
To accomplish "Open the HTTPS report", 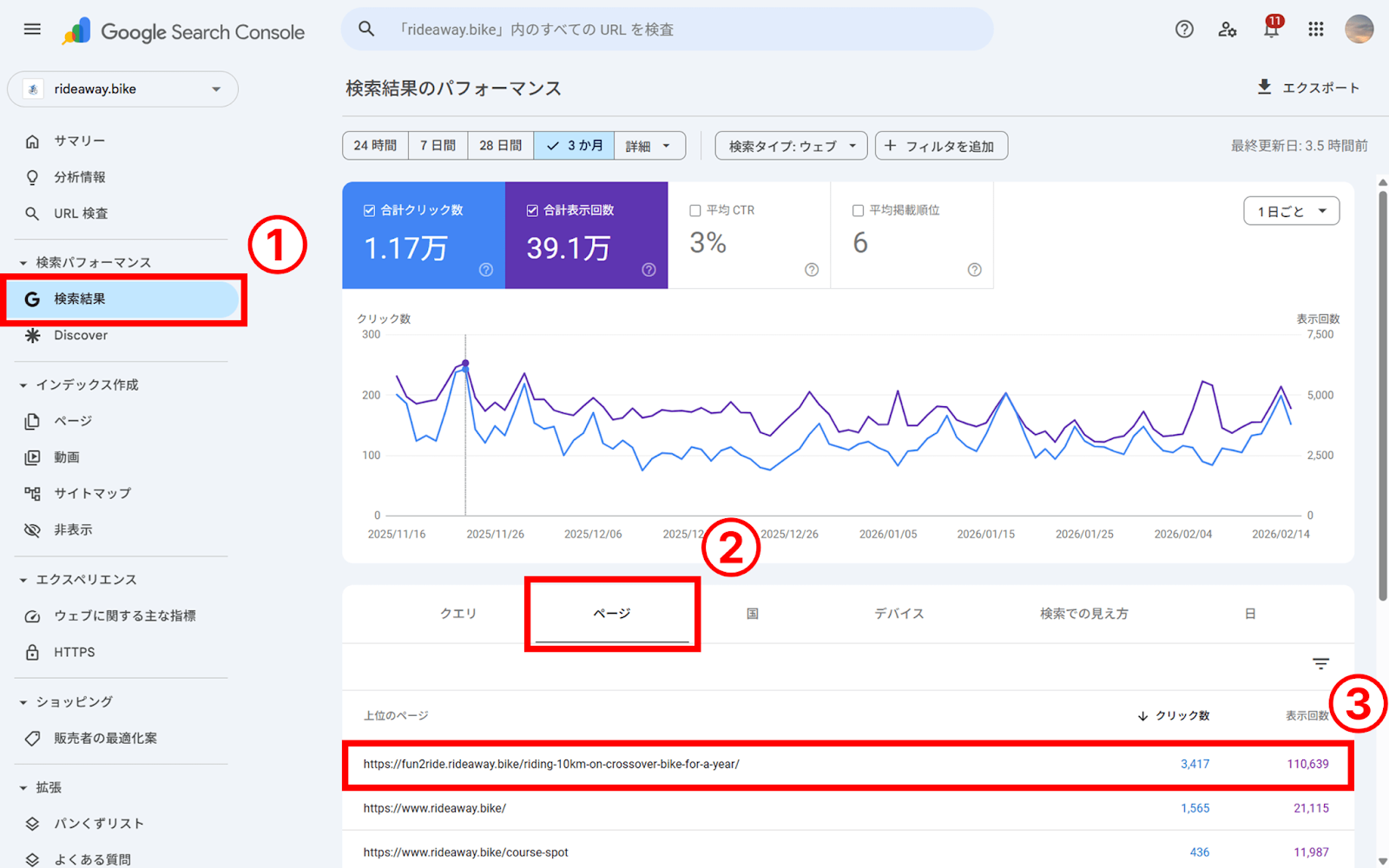I will (75, 652).
